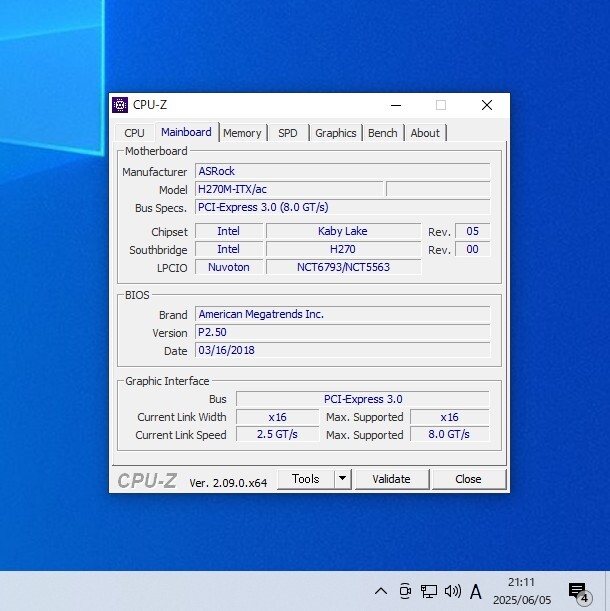Screen dimensions: 610x611
Task: Click Graphic Interface bus PCI-Express 3.0
Action: coord(362,399)
